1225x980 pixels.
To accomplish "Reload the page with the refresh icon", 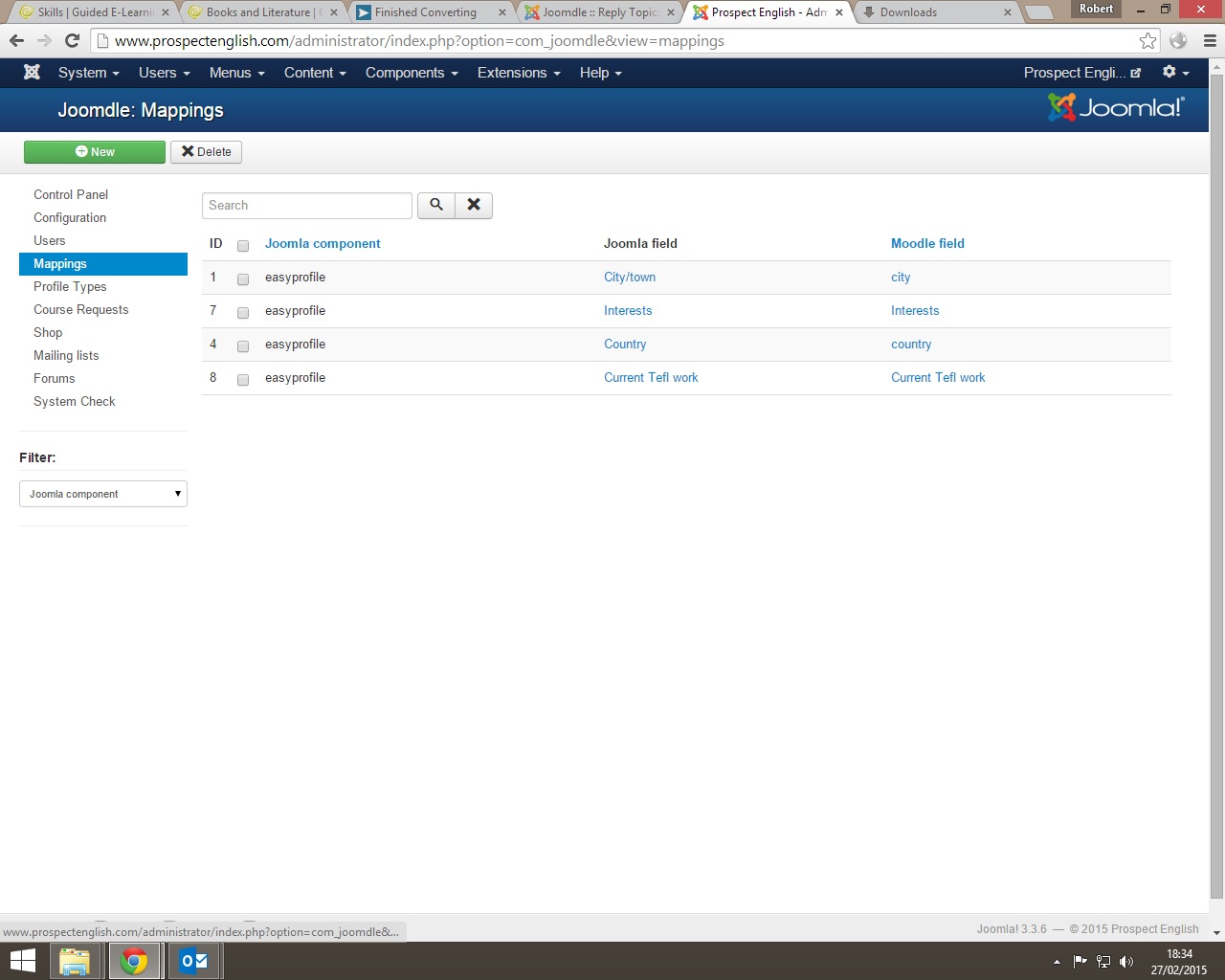I will [x=72, y=41].
